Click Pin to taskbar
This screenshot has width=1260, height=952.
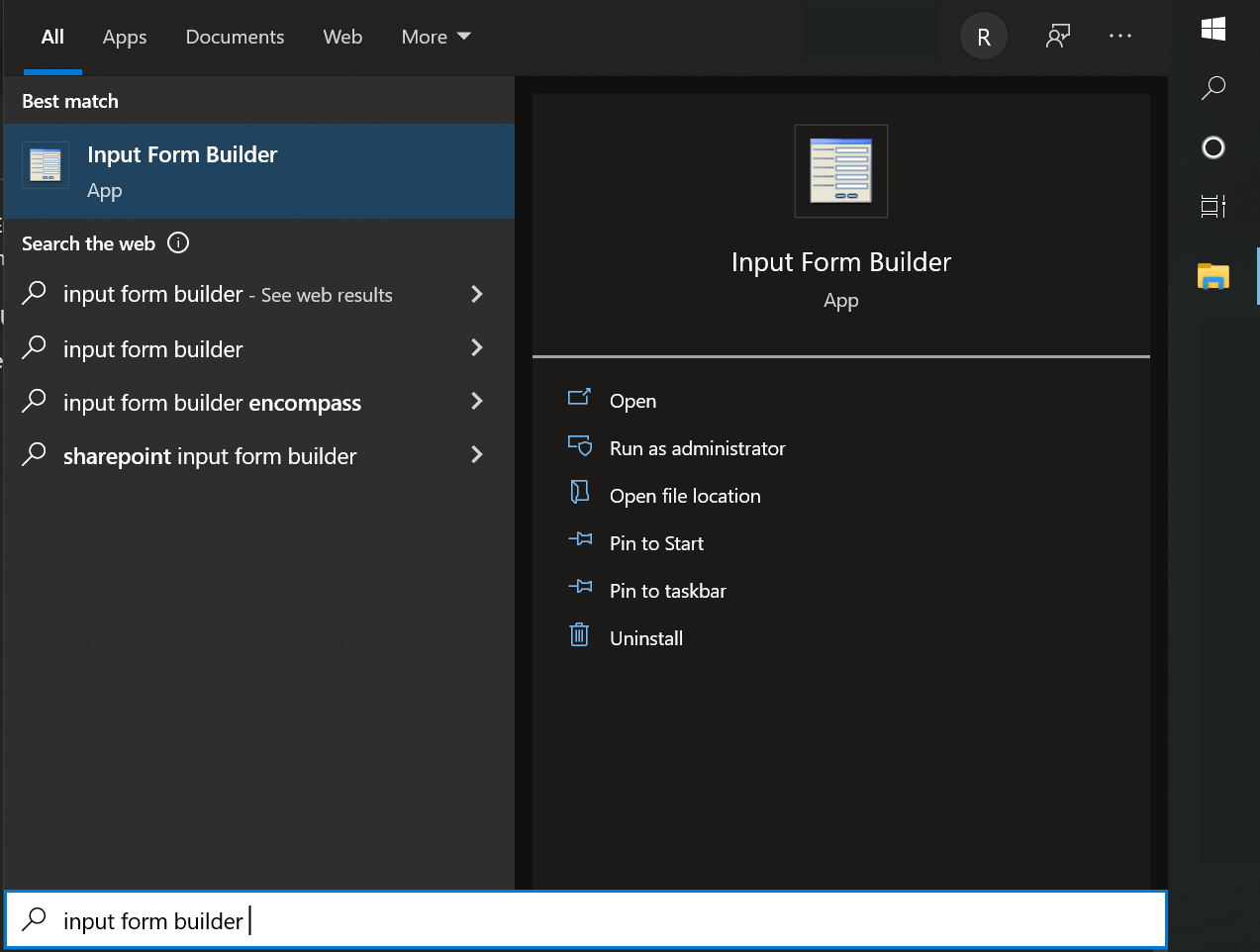[668, 591]
